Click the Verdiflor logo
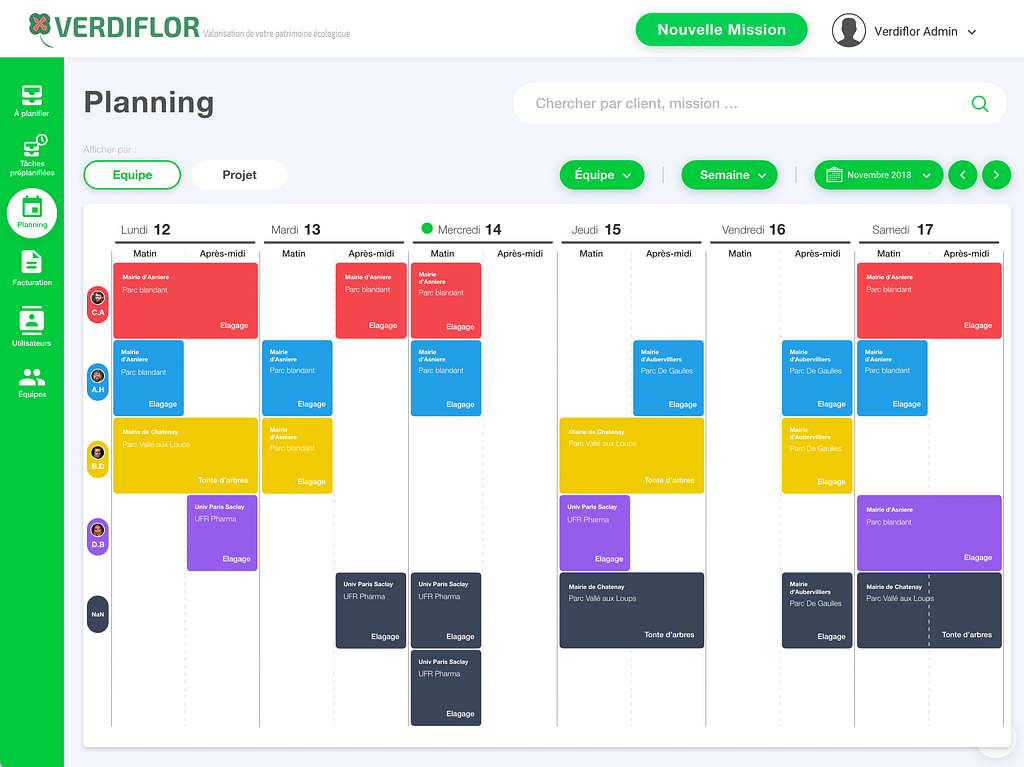Viewport: 1024px width, 767px height. pyautogui.click(x=114, y=27)
